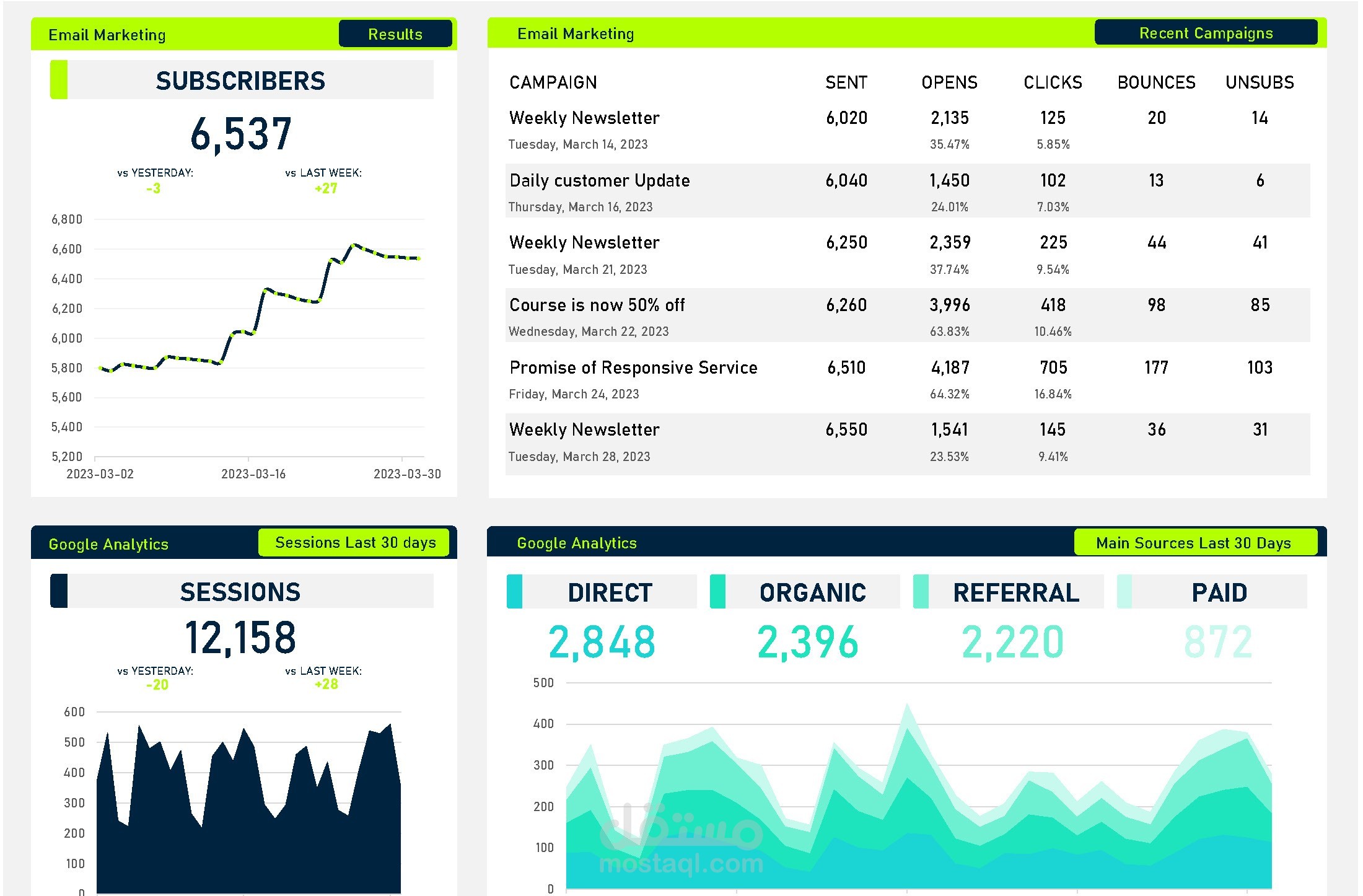Click the UNSUBS column header

click(x=1259, y=82)
